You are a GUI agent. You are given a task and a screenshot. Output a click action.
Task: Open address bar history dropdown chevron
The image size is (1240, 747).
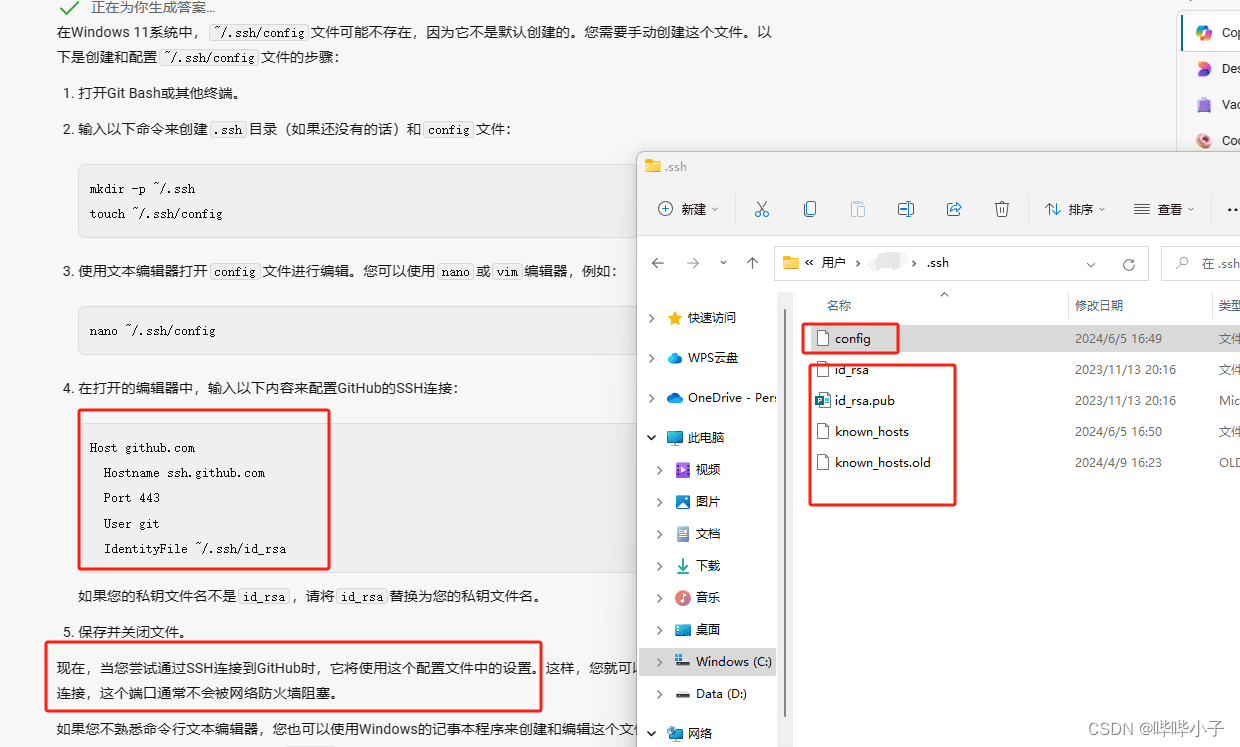1091,264
